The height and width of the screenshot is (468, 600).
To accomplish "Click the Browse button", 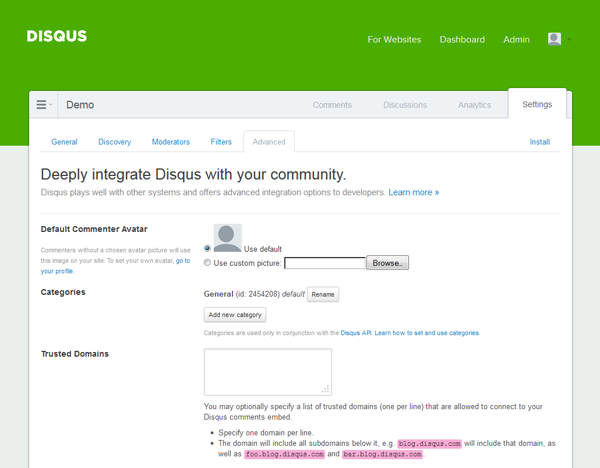I will 387,263.
